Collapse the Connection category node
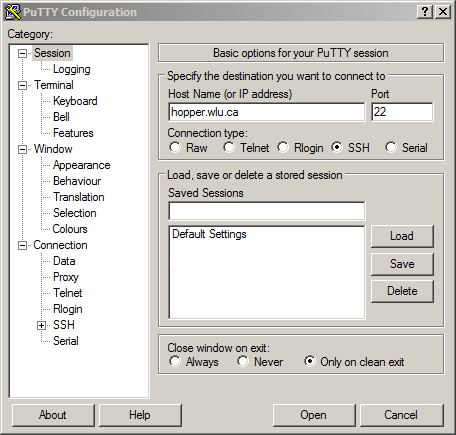456x435 pixels. (x=22, y=245)
